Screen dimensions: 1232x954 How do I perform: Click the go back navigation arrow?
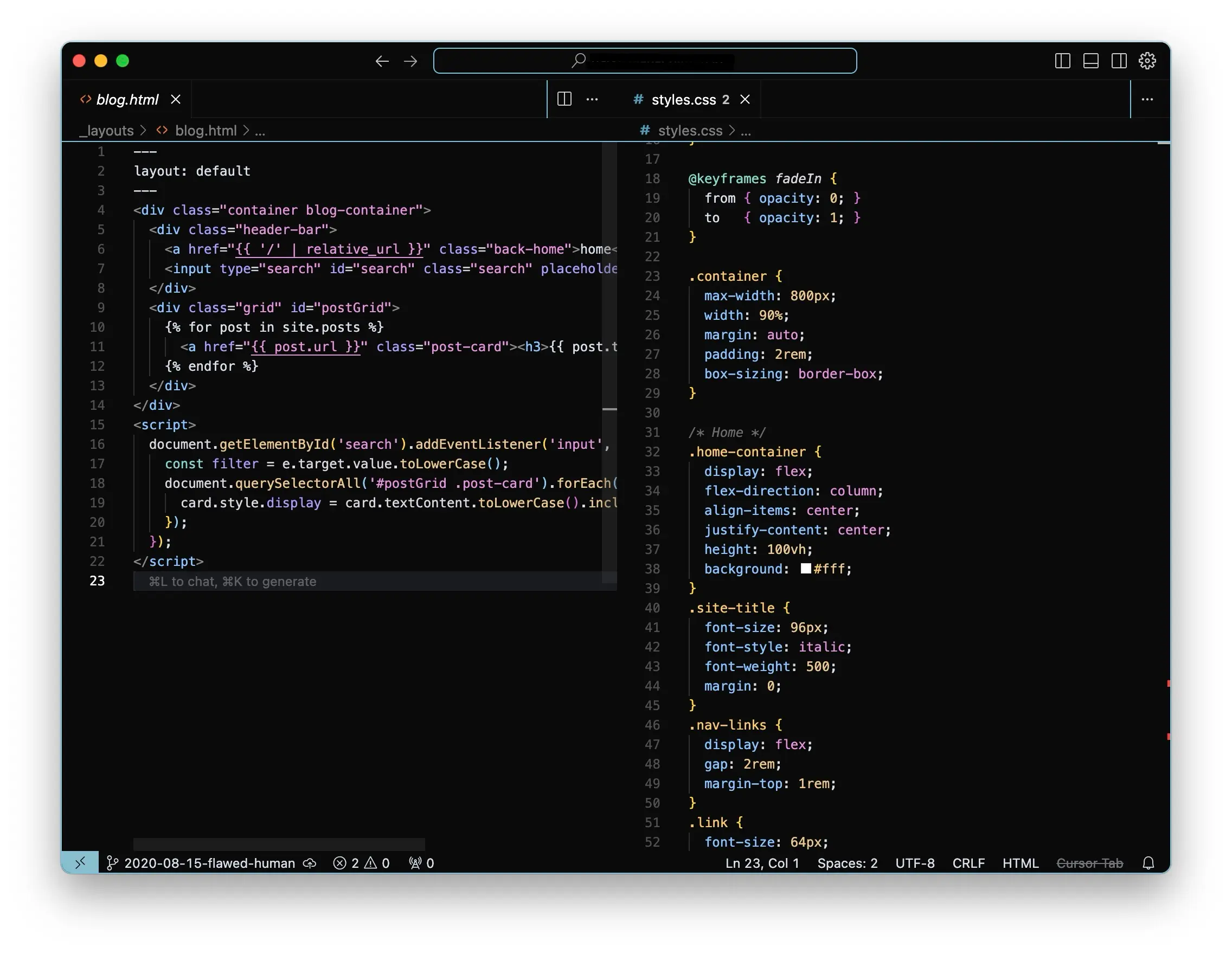[x=382, y=61]
